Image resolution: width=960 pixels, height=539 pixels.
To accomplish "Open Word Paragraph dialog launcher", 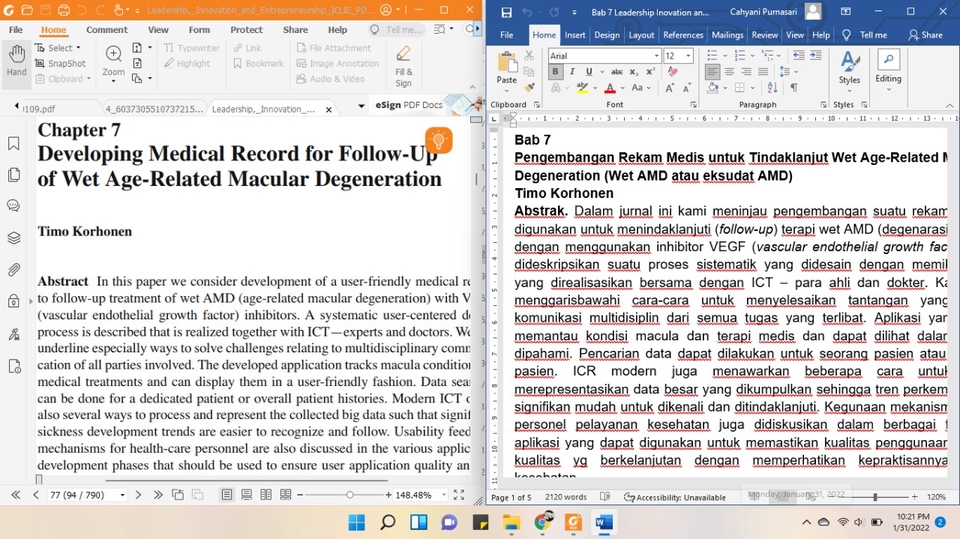I will tap(823, 105).
